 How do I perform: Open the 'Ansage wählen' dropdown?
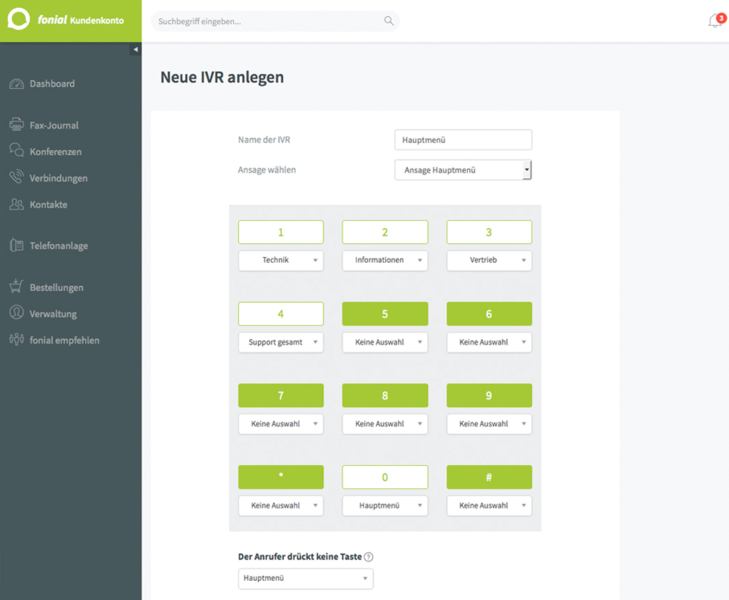tap(463, 171)
